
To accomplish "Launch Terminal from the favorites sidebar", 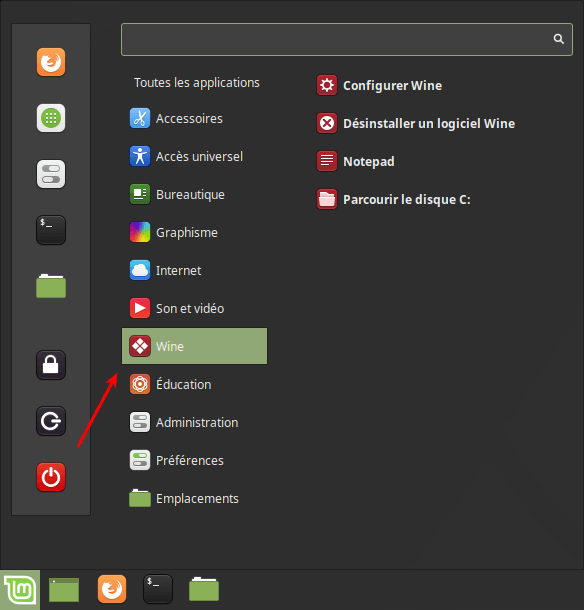I will coord(51,230).
